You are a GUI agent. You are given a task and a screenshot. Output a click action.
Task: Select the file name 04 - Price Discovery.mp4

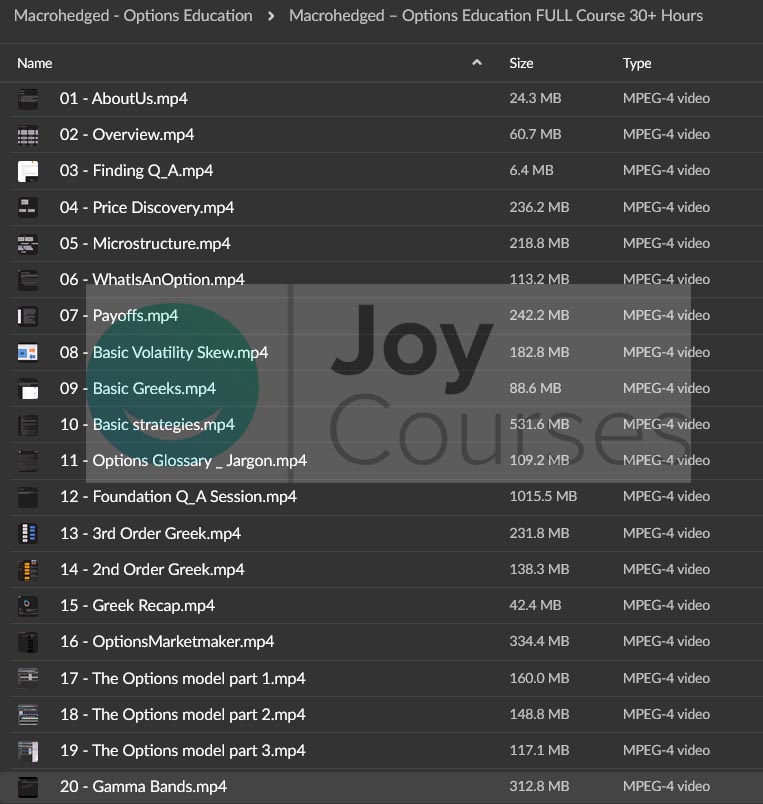147,207
